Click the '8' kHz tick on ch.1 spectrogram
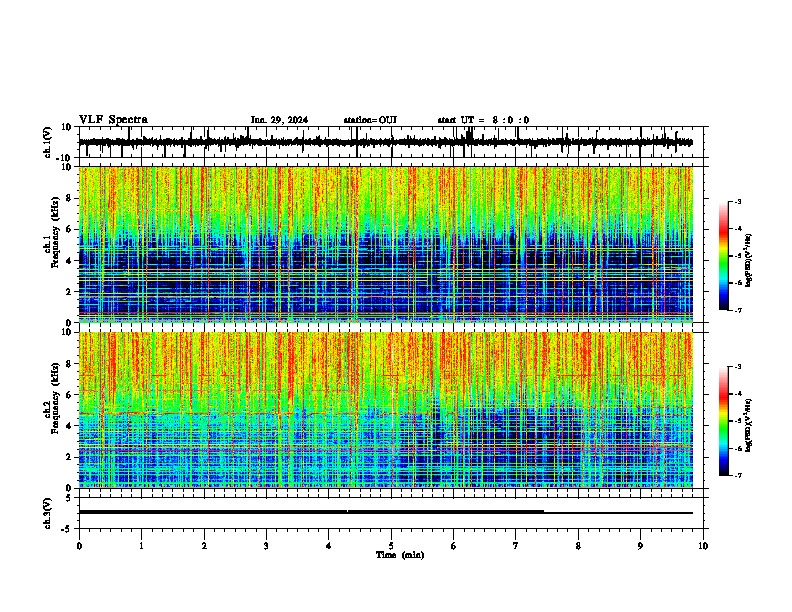This screenshot has width=792, height=612. click(69, 198)
